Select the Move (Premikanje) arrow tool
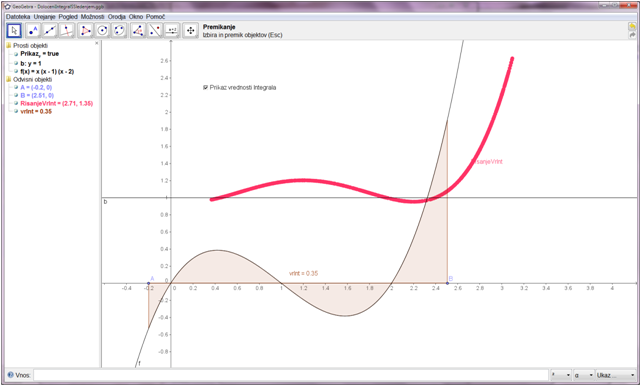The image size is (641, 386). 14,31
